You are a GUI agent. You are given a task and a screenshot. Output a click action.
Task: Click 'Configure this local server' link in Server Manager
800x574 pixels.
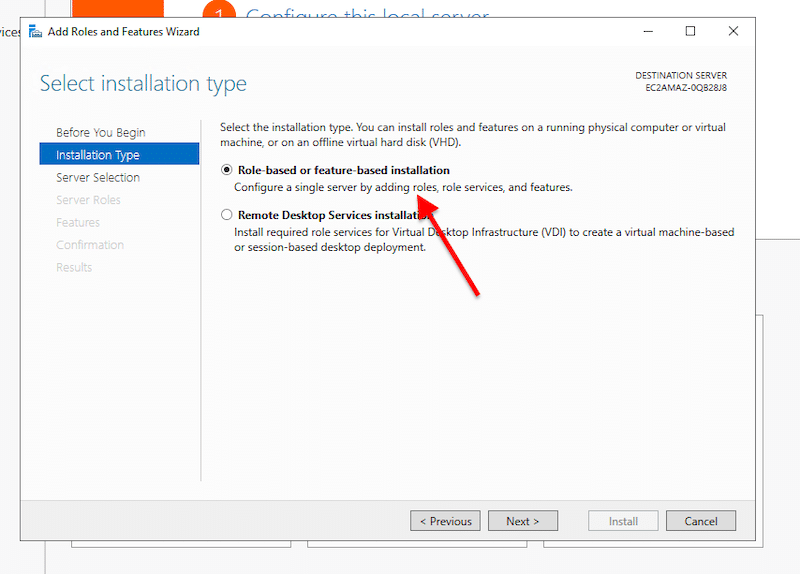pyautogui.click(x=367, y=12)
